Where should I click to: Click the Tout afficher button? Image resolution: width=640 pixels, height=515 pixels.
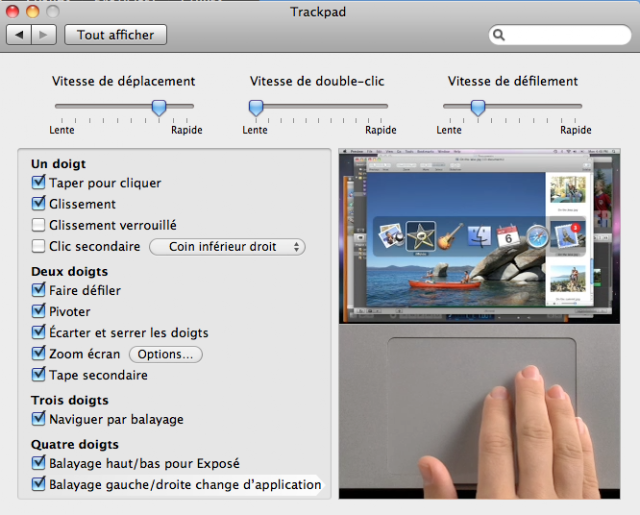click(116, 35)
